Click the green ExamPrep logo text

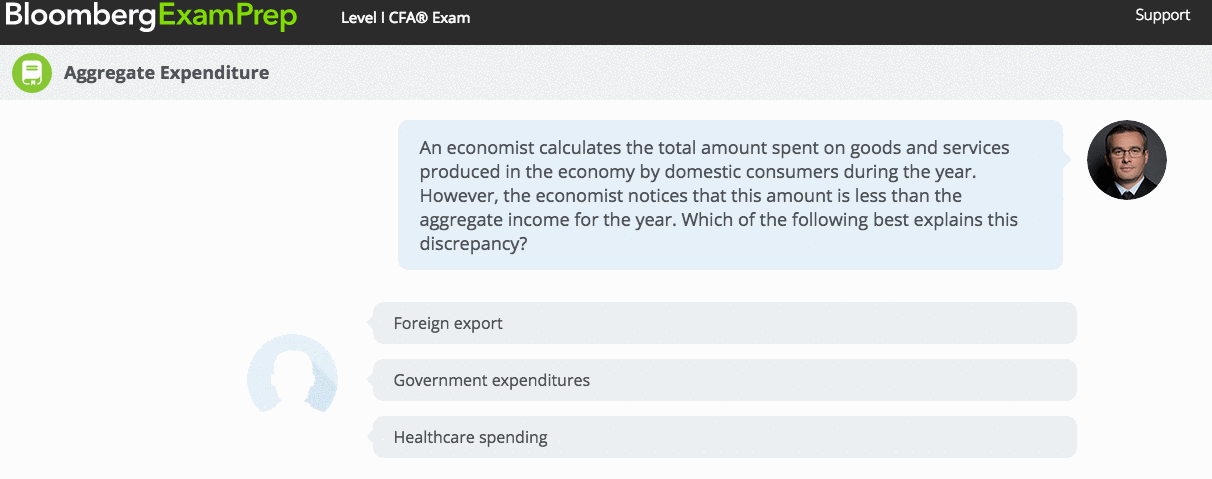tap(227, 16)
